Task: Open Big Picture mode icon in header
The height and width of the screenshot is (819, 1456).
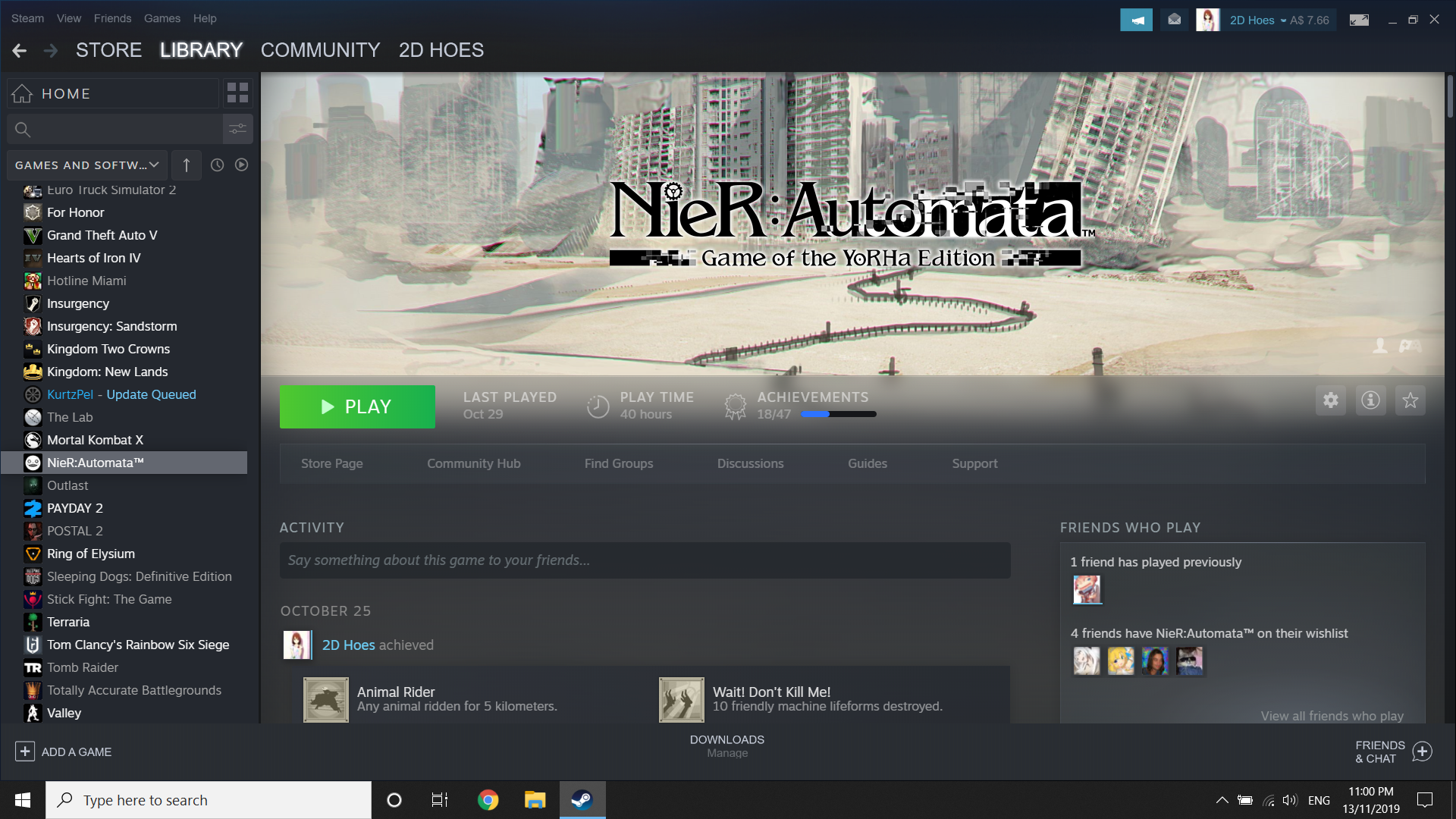Action: click(x=1358, y=19)
